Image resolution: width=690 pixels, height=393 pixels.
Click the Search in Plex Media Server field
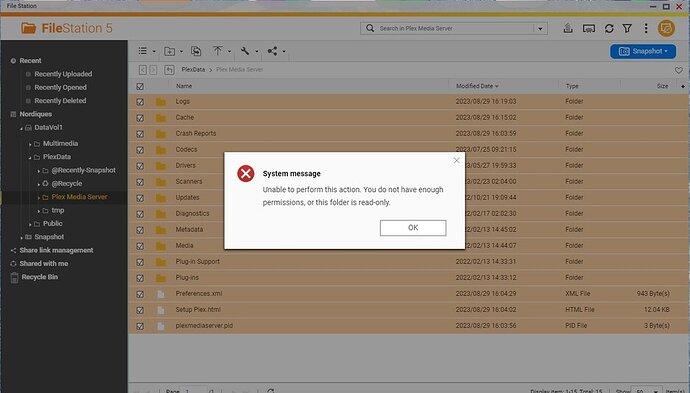[455, 29]
